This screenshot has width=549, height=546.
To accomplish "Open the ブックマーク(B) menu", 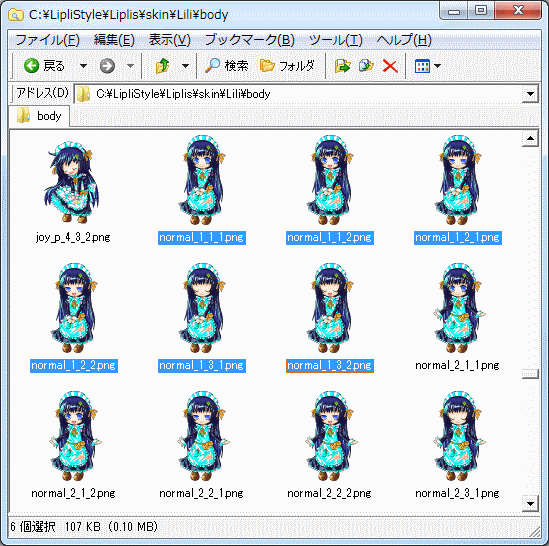I will (249, 40).
